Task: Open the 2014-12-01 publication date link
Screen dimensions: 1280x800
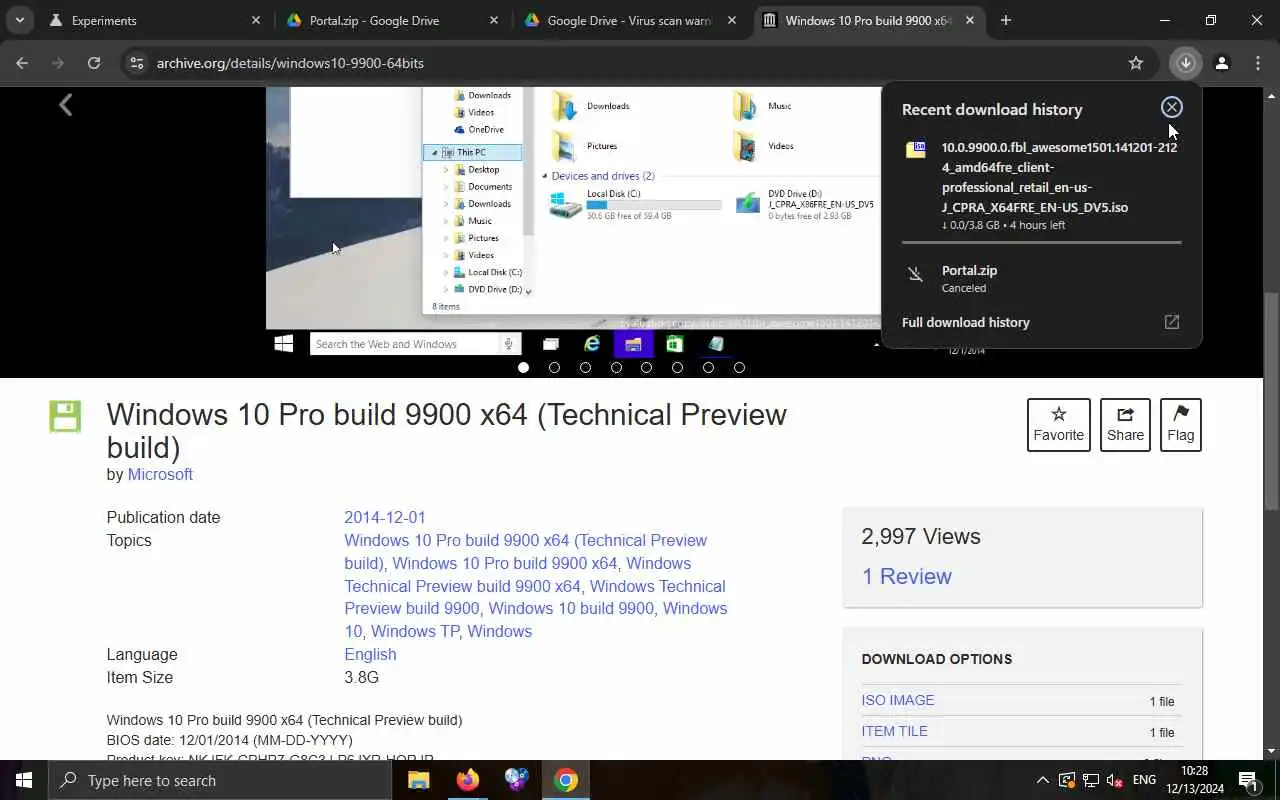Action: (x=385, y=517)
